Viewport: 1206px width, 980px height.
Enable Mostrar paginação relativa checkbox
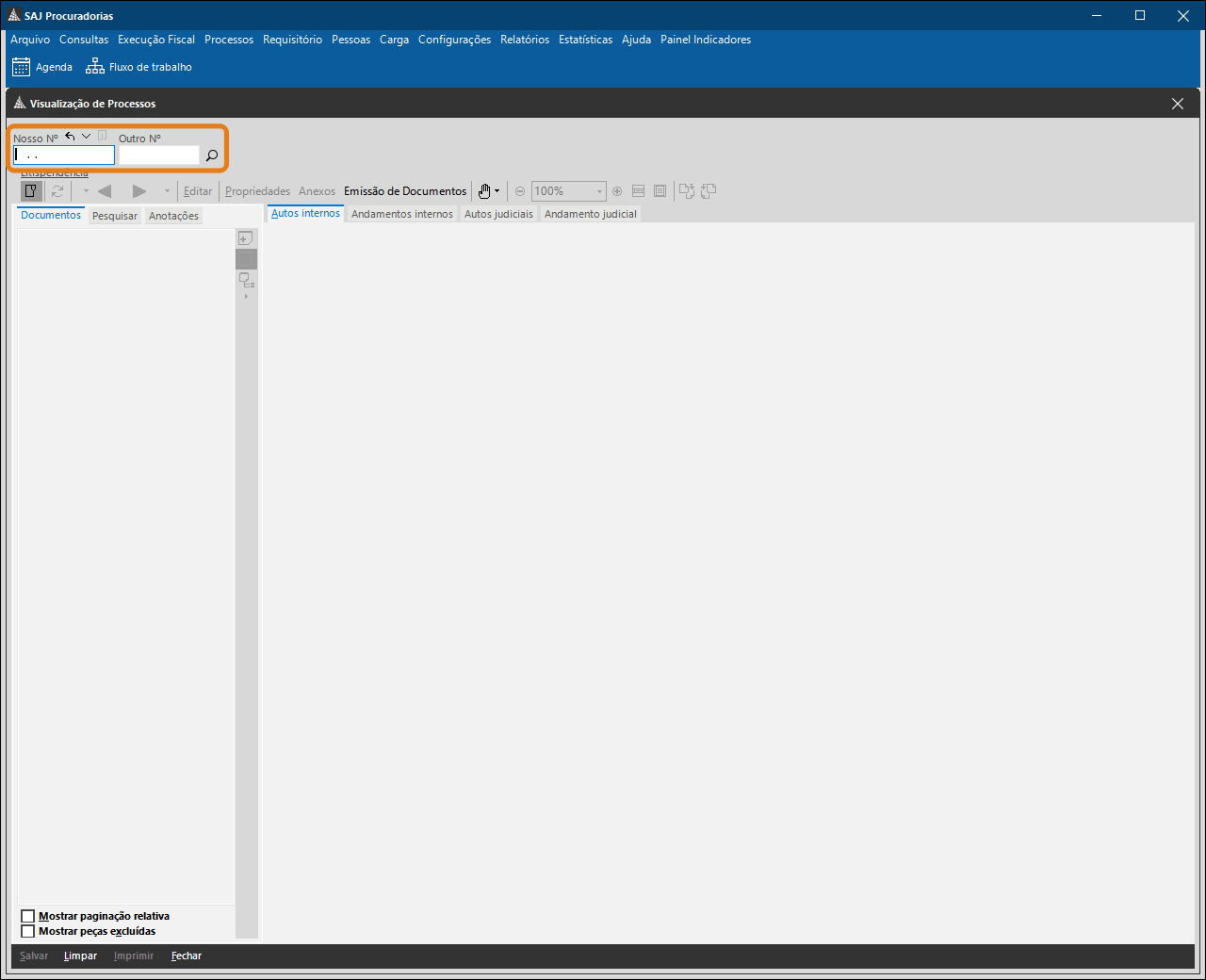[x=28, y=916]
